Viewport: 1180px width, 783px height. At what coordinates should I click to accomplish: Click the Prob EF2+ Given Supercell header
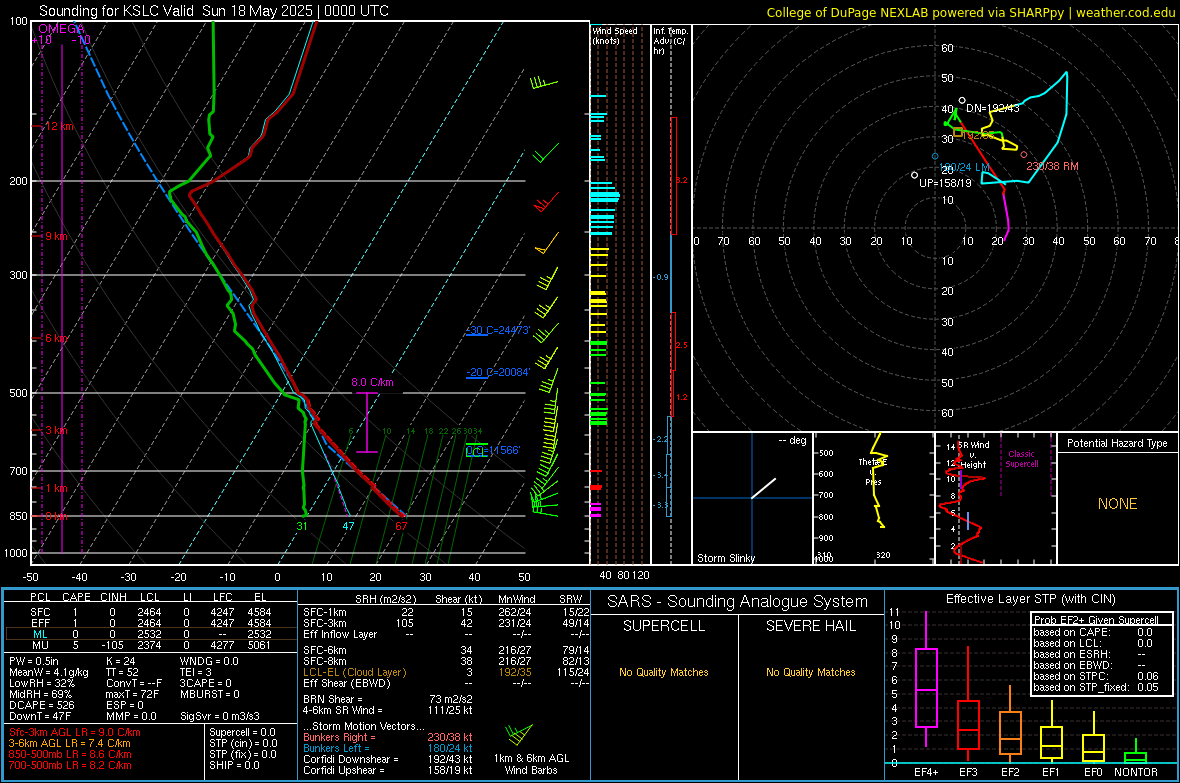pos(1096,620)
